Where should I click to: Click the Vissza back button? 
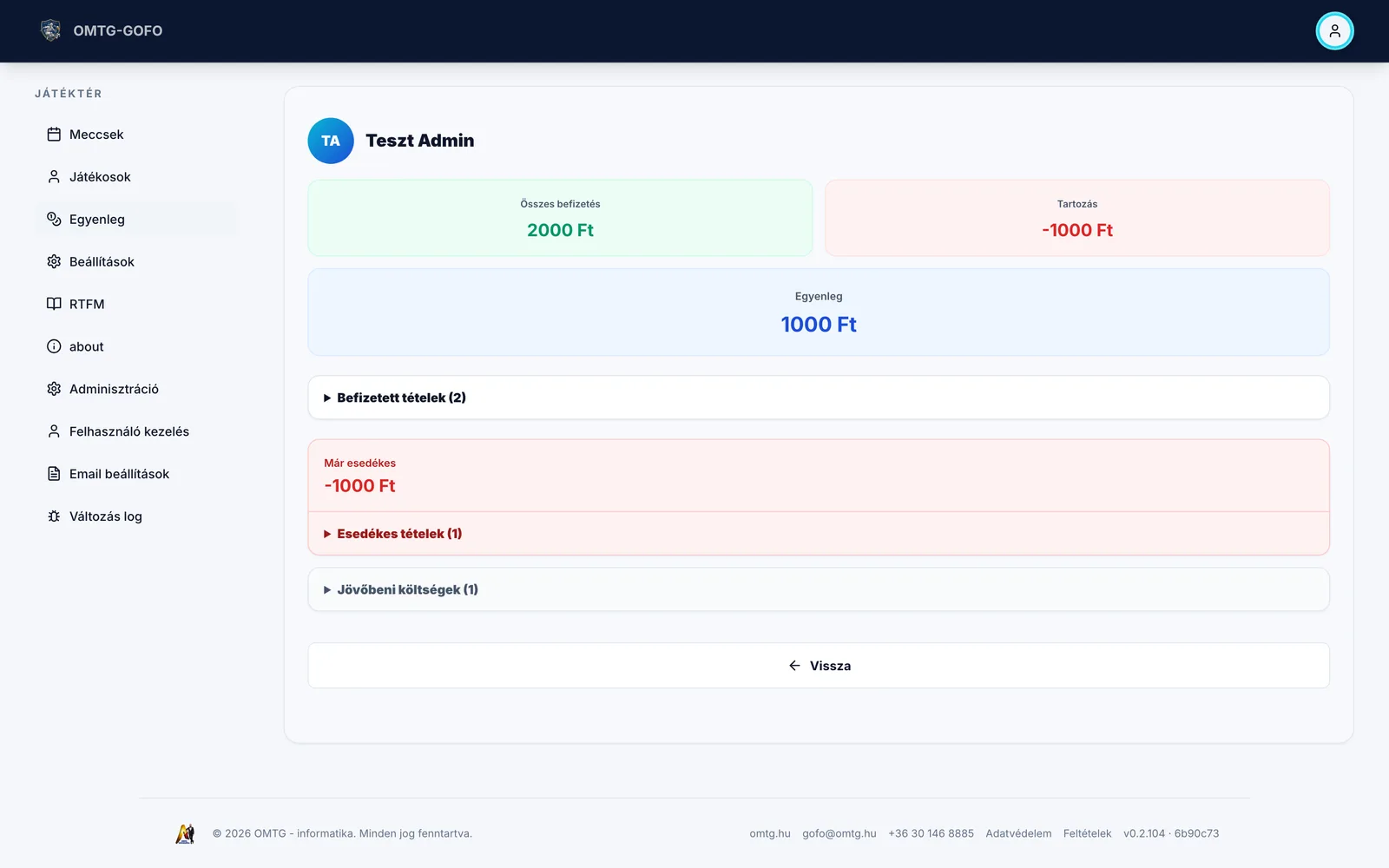[819, 666]
